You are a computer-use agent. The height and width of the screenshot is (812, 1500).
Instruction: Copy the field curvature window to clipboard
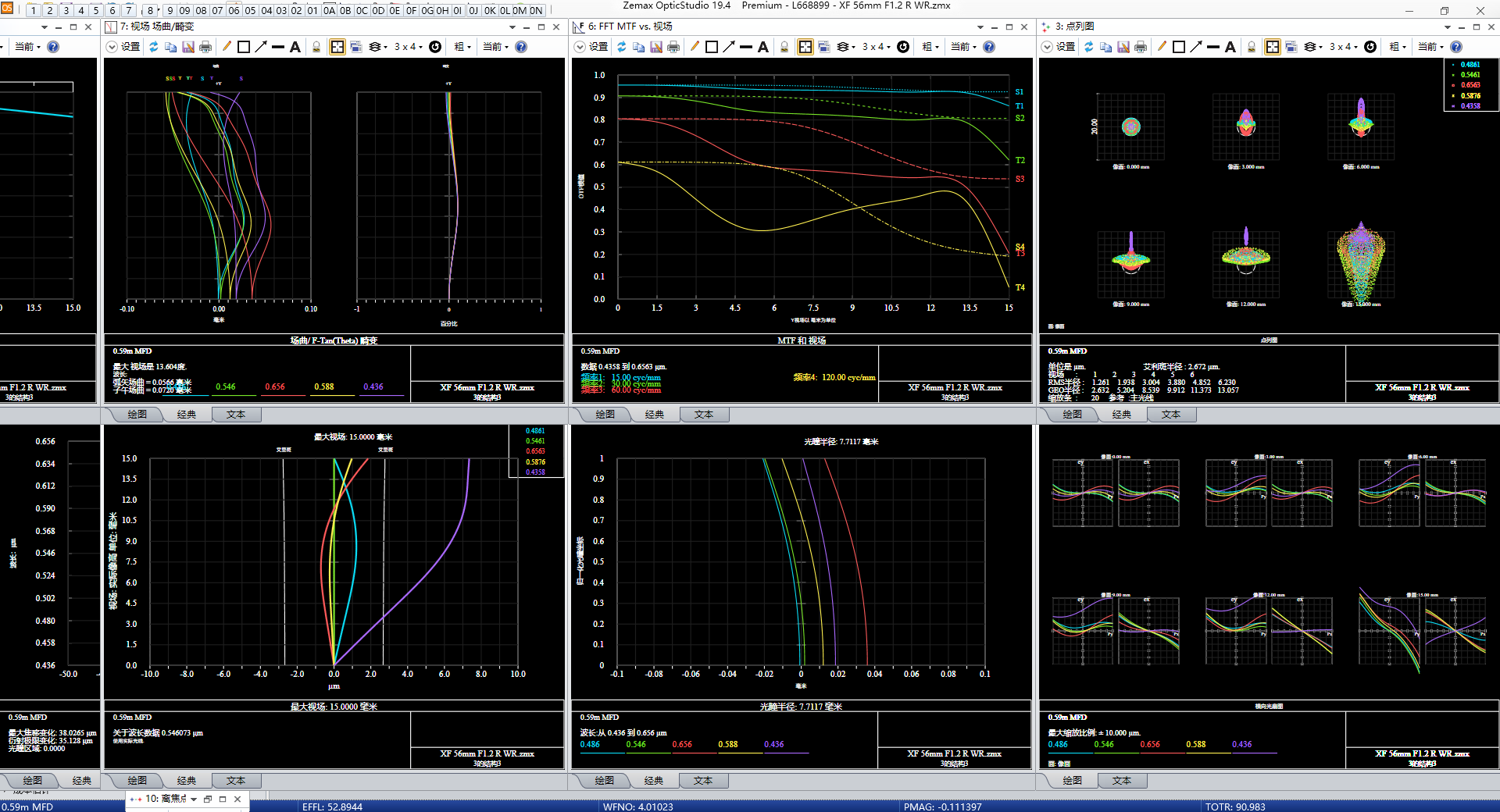pyautogui.click(x=171, y=47)
